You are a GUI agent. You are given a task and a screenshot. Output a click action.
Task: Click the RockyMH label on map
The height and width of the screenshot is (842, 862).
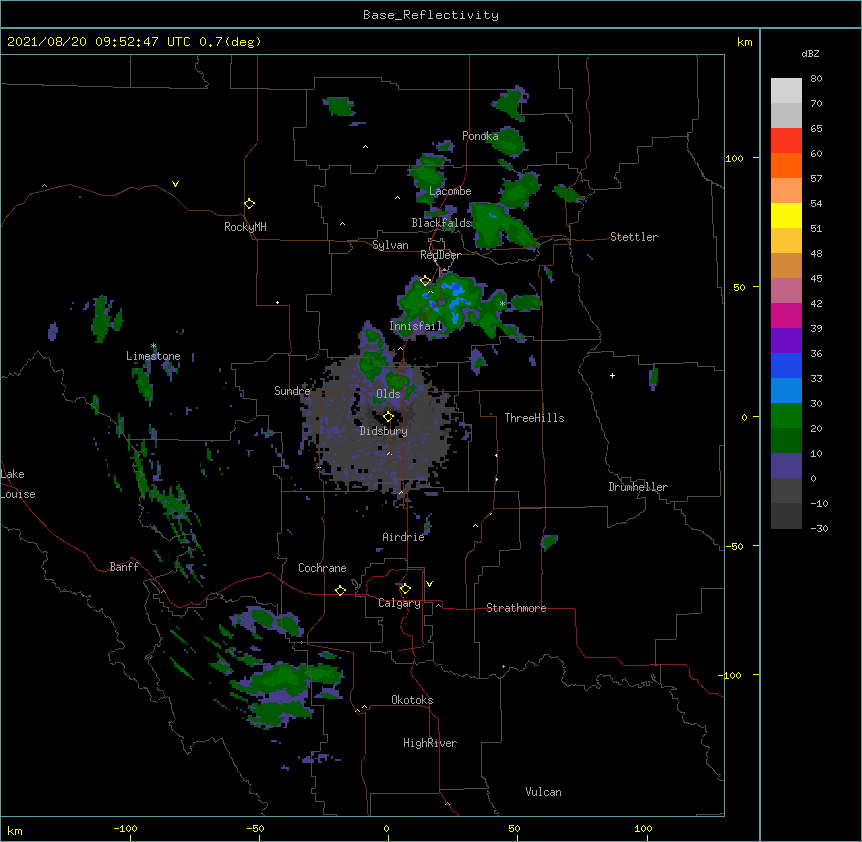[245, 227]
